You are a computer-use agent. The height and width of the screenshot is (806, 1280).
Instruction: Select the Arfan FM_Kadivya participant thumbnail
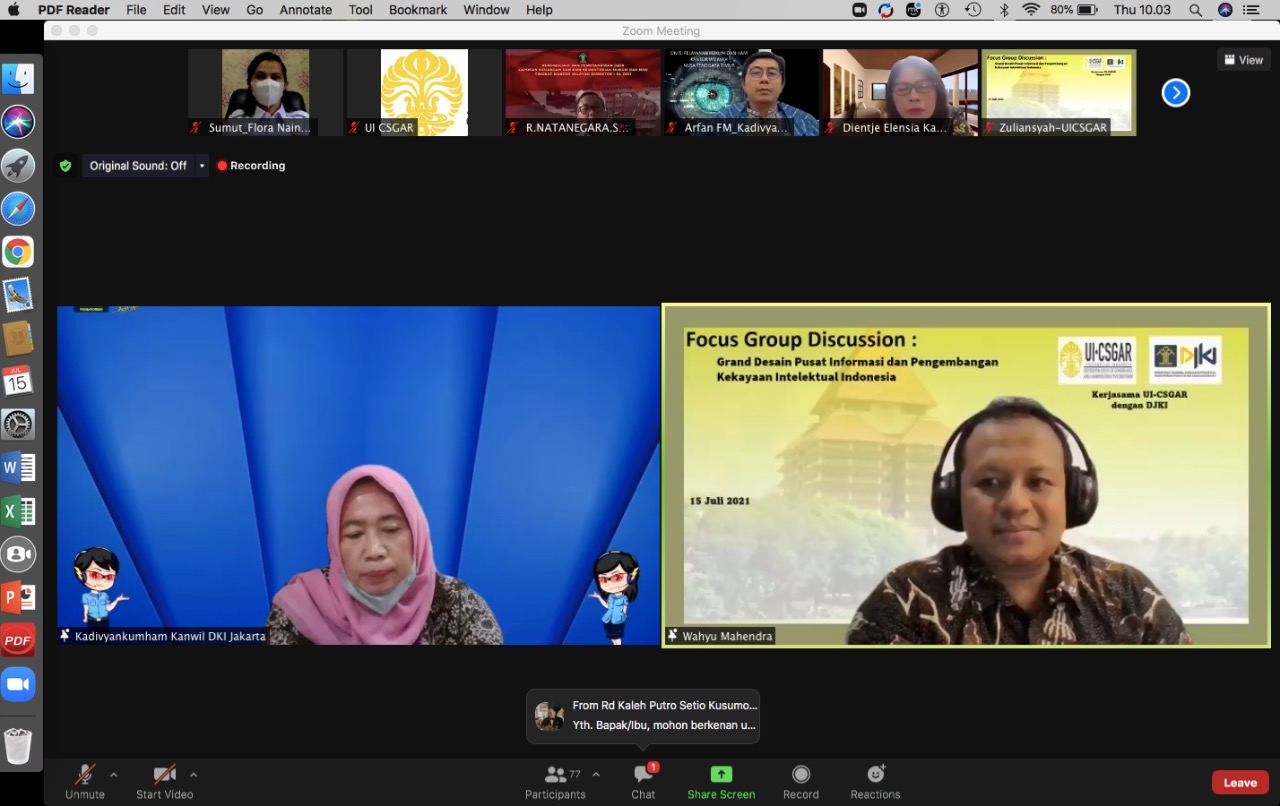coord(741,92)
